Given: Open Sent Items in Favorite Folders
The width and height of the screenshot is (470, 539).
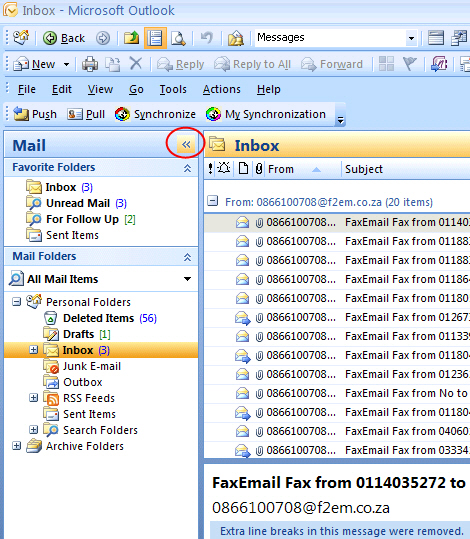Looking at the screenshot, I should point(62,235).
